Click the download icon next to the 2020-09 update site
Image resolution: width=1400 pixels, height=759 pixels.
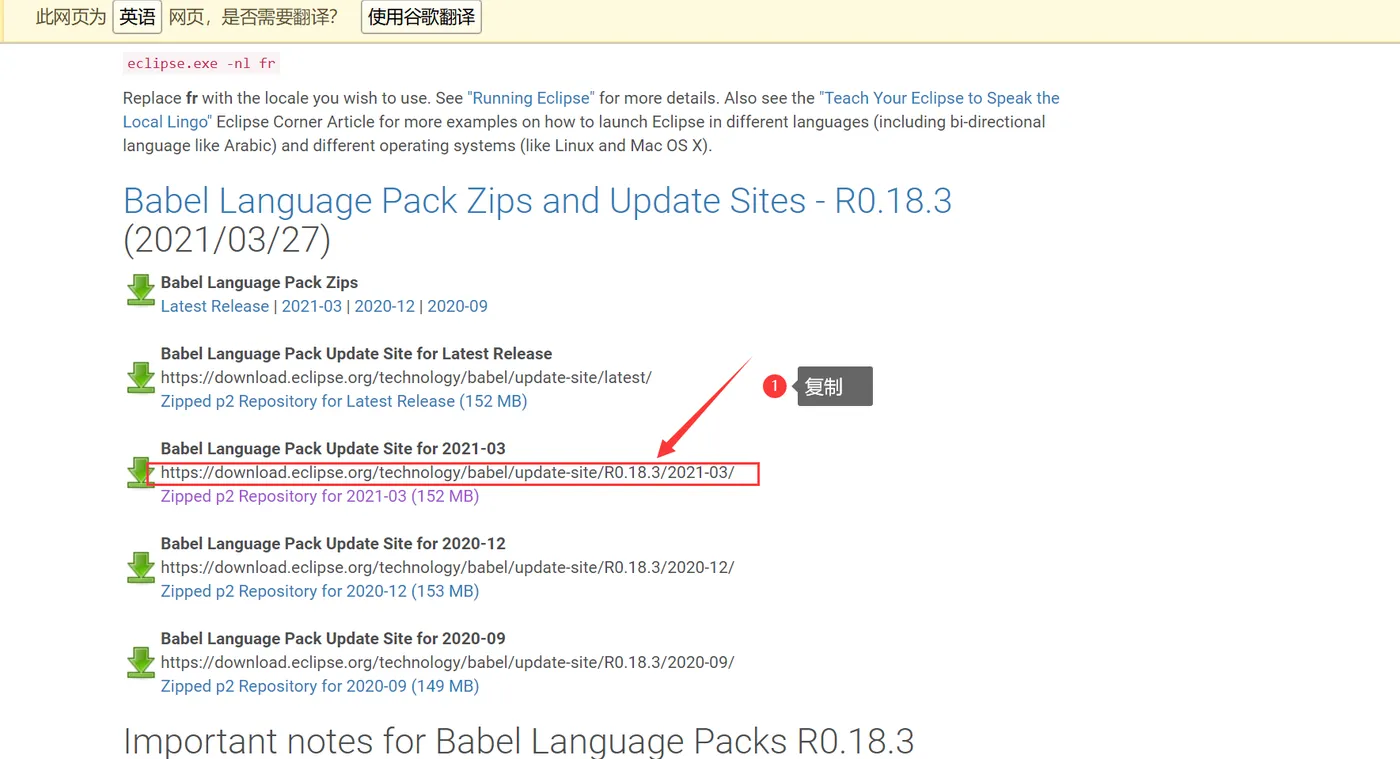tap(141, 662)
